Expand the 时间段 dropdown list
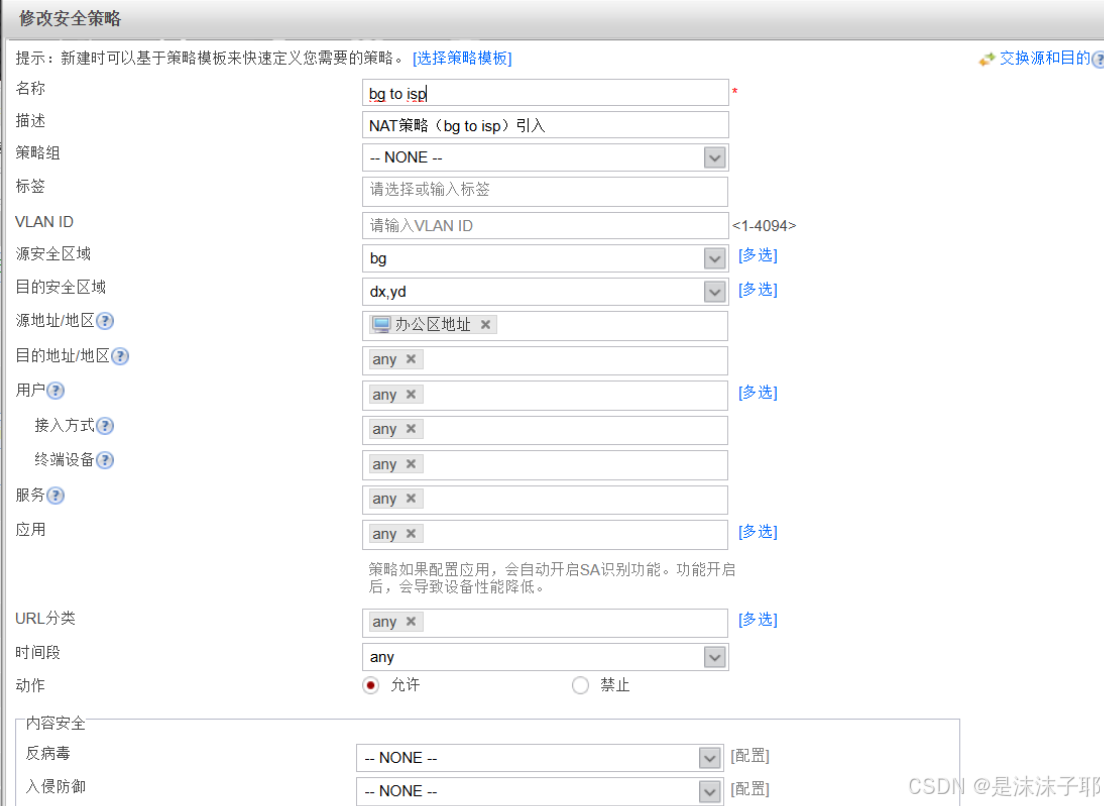The height and width of the screenshot is (806, 1104). 714,657
